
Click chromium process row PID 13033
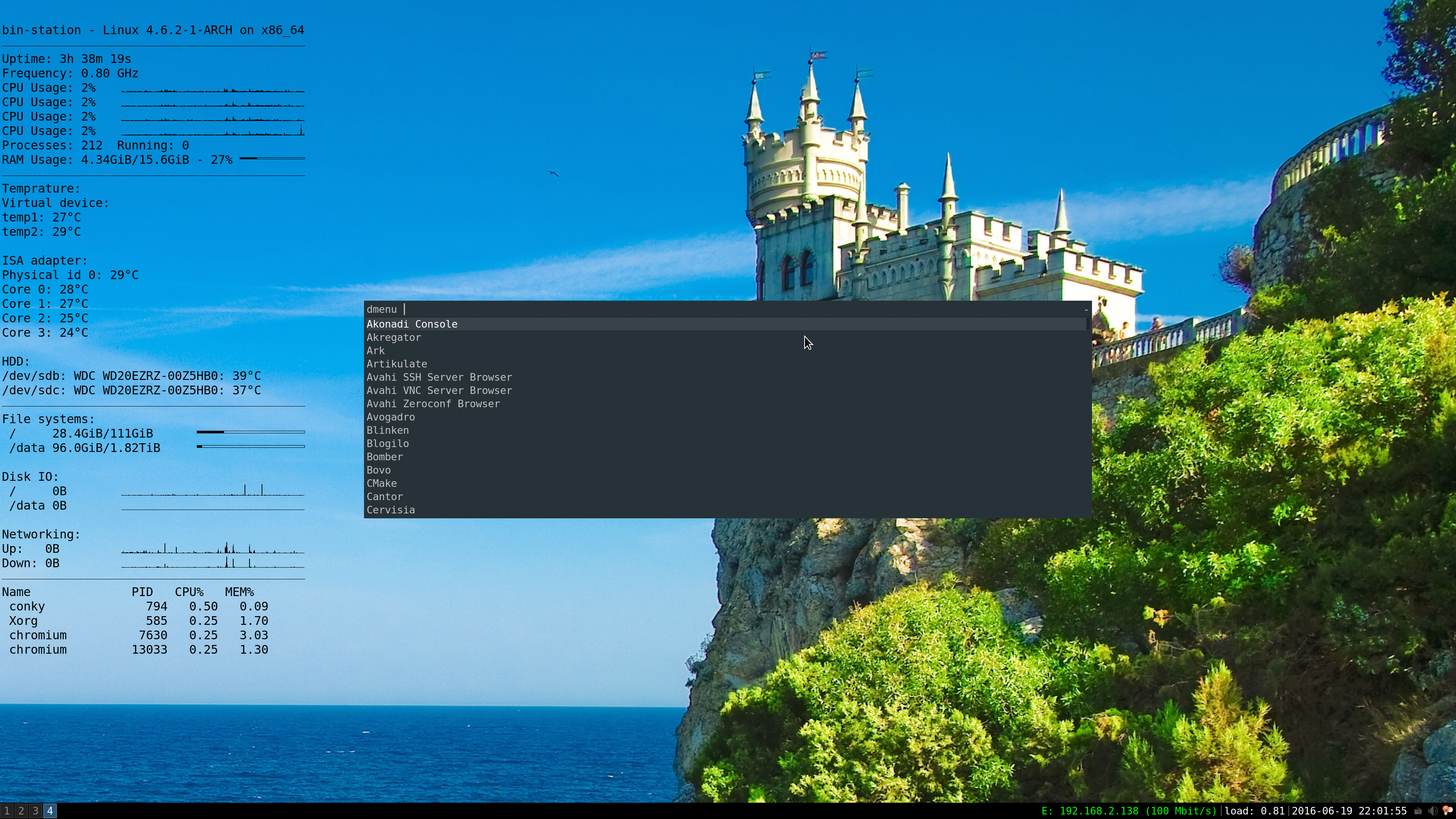click(x=138, y=650)
